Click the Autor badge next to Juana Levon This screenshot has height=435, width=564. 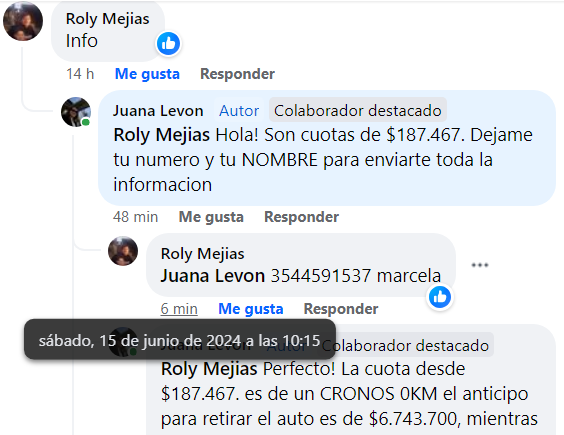pos(239,111)
